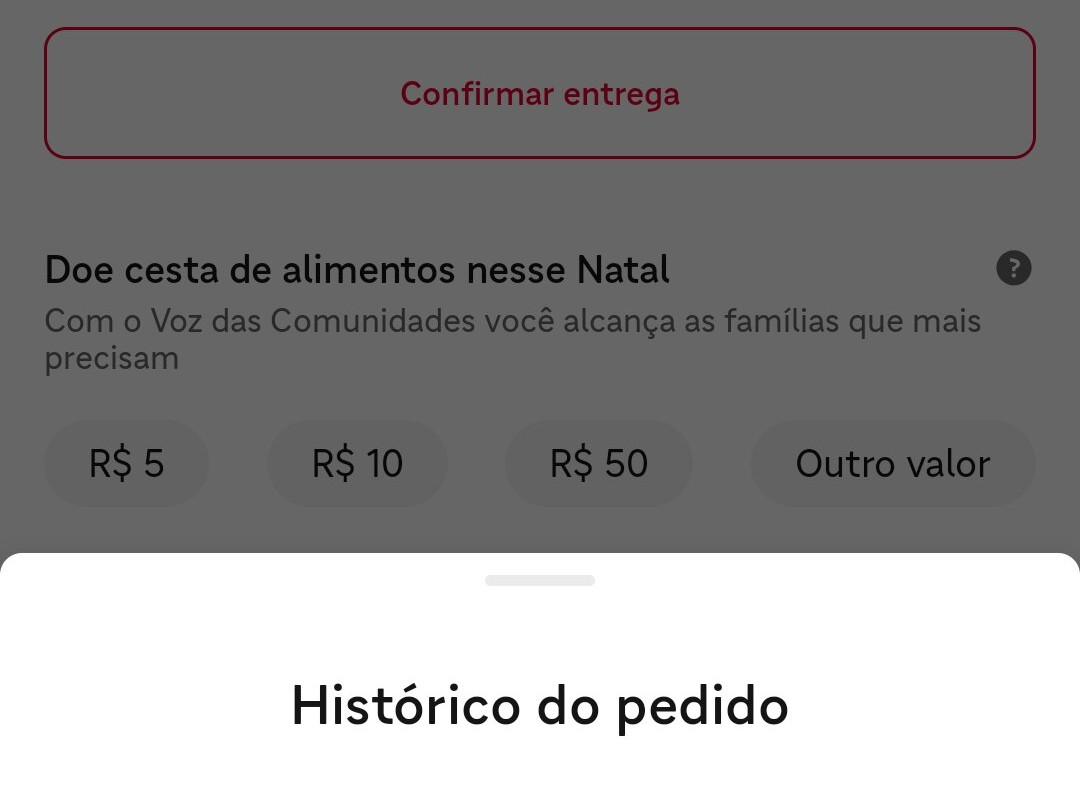Click the dark circular question mark icon
The height and width of the screenshot is (808, 1080).
[1013, 269]
